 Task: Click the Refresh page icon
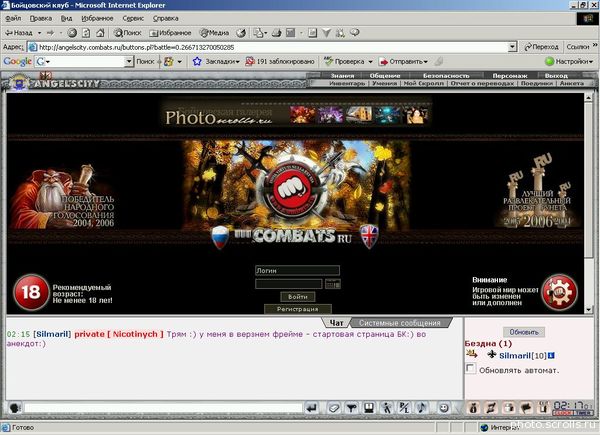[x=86, y=33]
